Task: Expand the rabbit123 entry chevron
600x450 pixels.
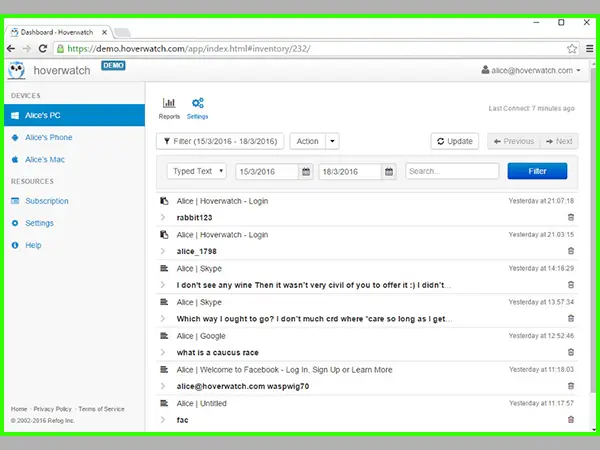Action: 163,217
